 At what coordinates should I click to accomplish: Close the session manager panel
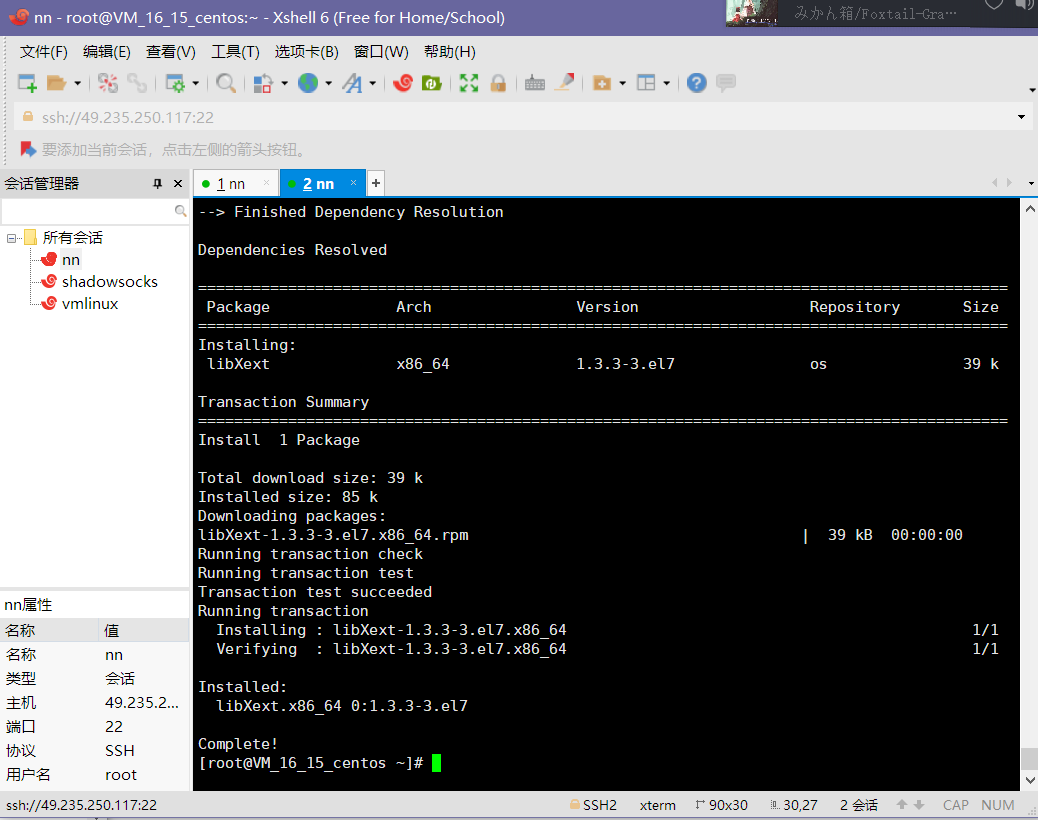[x=178, y=183]
